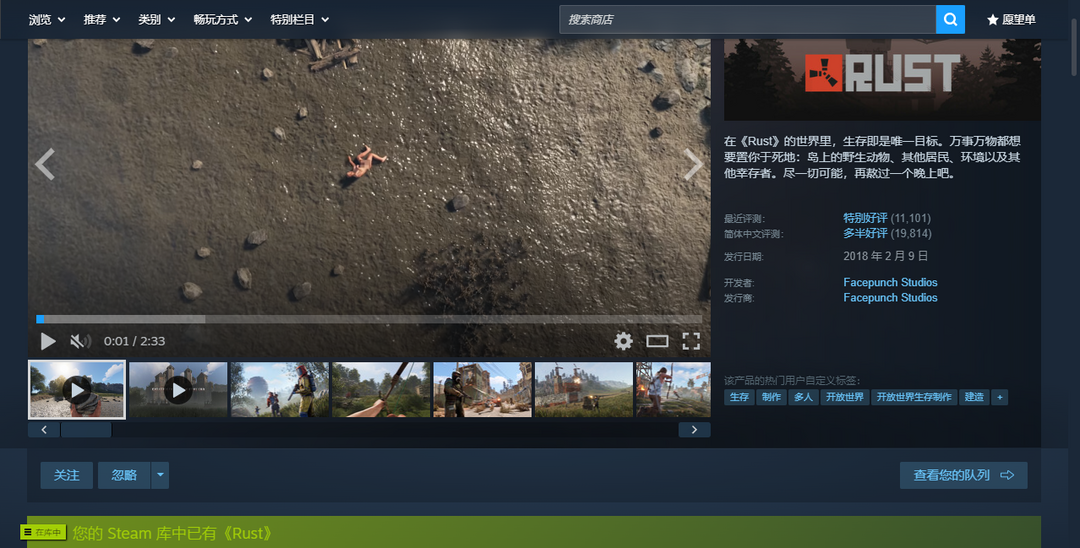Click the 关注 button
Viewport: 1080px width, 548px height.
pyautogui.click(x=66, y=475)
